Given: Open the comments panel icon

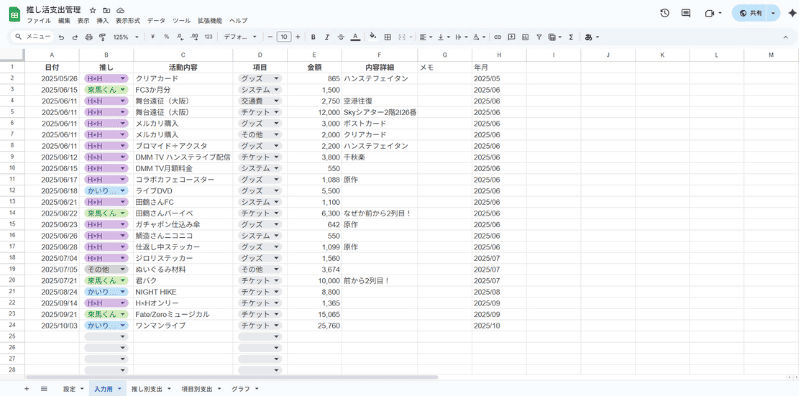Looking at the screenshot, I should tap(686, 13).
